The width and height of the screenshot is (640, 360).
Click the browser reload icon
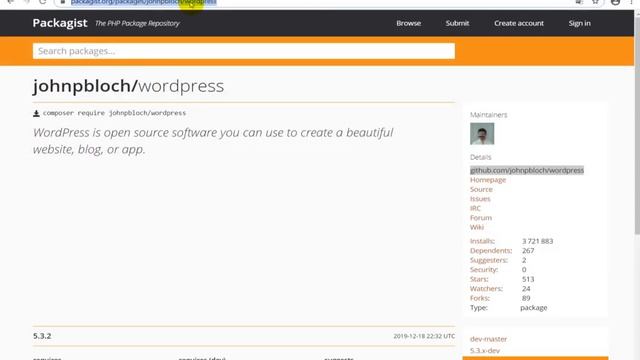click(x=42, y=2)
